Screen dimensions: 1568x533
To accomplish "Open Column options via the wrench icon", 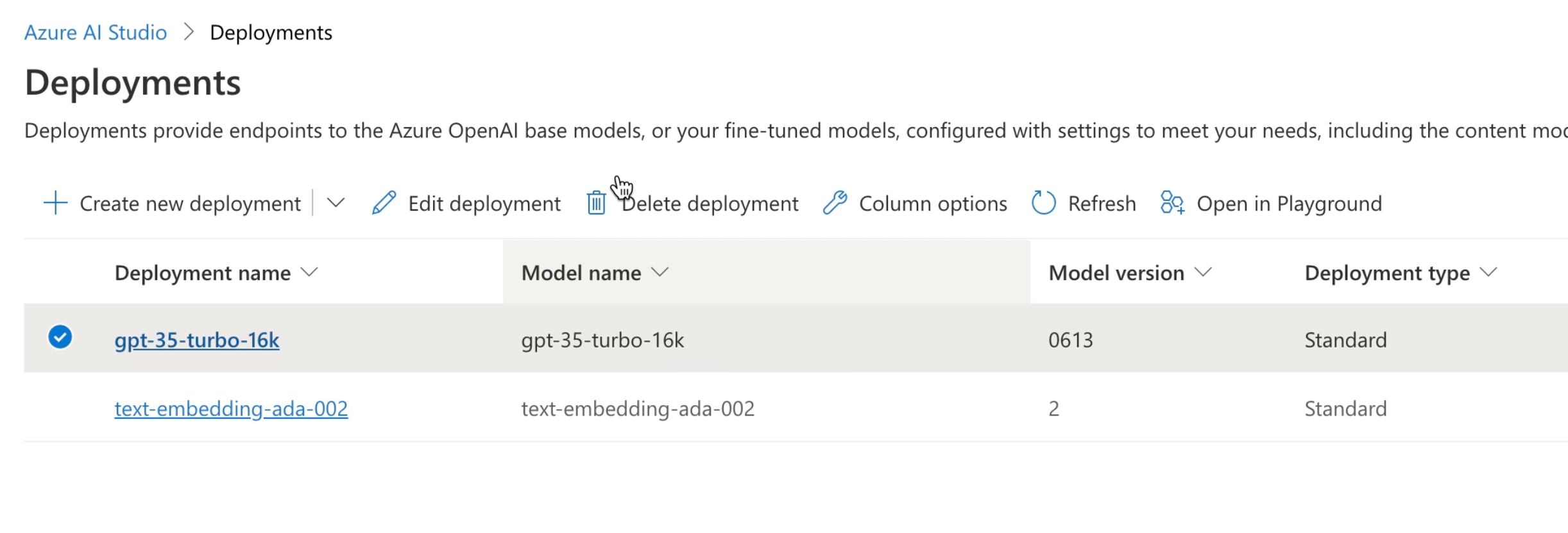I will tap(835, 203).
